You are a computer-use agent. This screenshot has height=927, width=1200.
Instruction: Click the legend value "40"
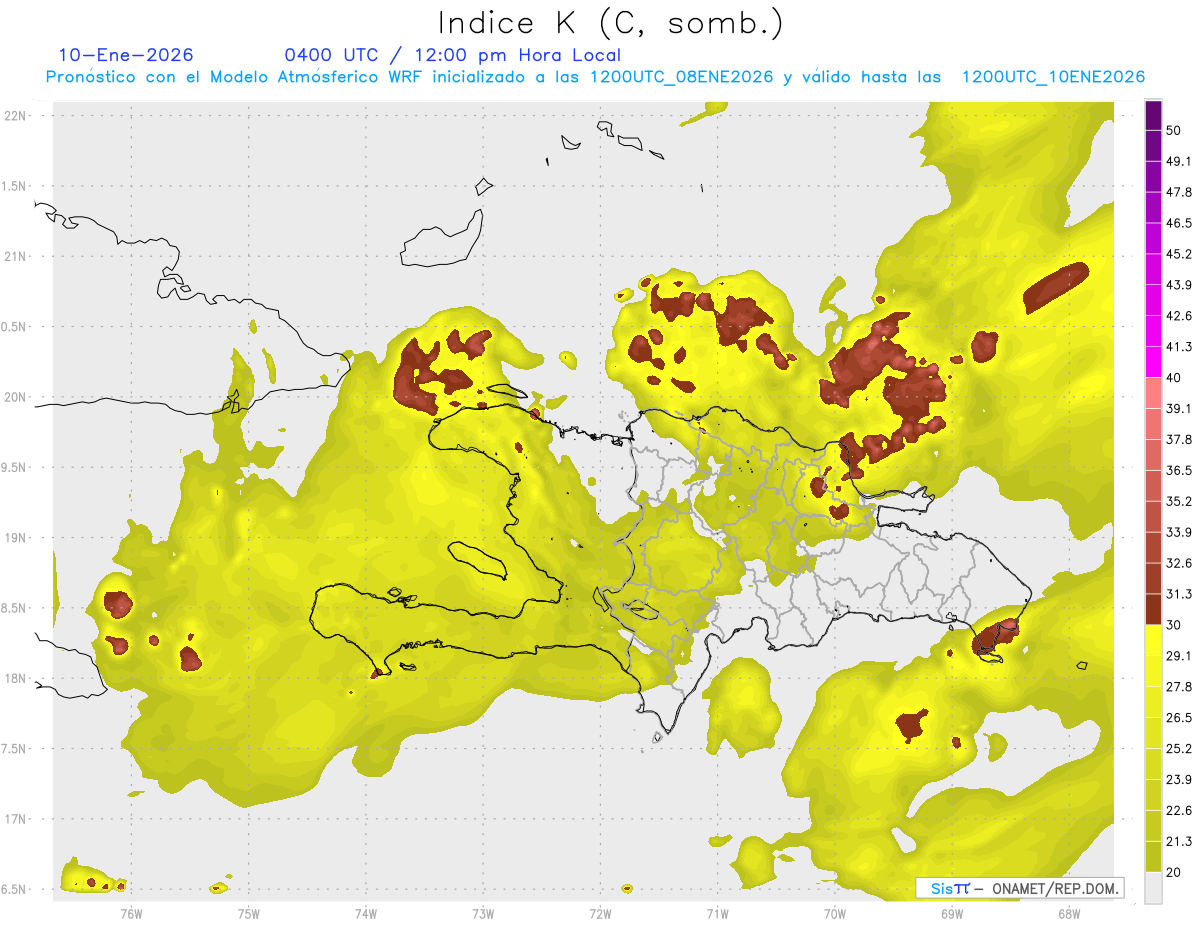(1174, 378)
